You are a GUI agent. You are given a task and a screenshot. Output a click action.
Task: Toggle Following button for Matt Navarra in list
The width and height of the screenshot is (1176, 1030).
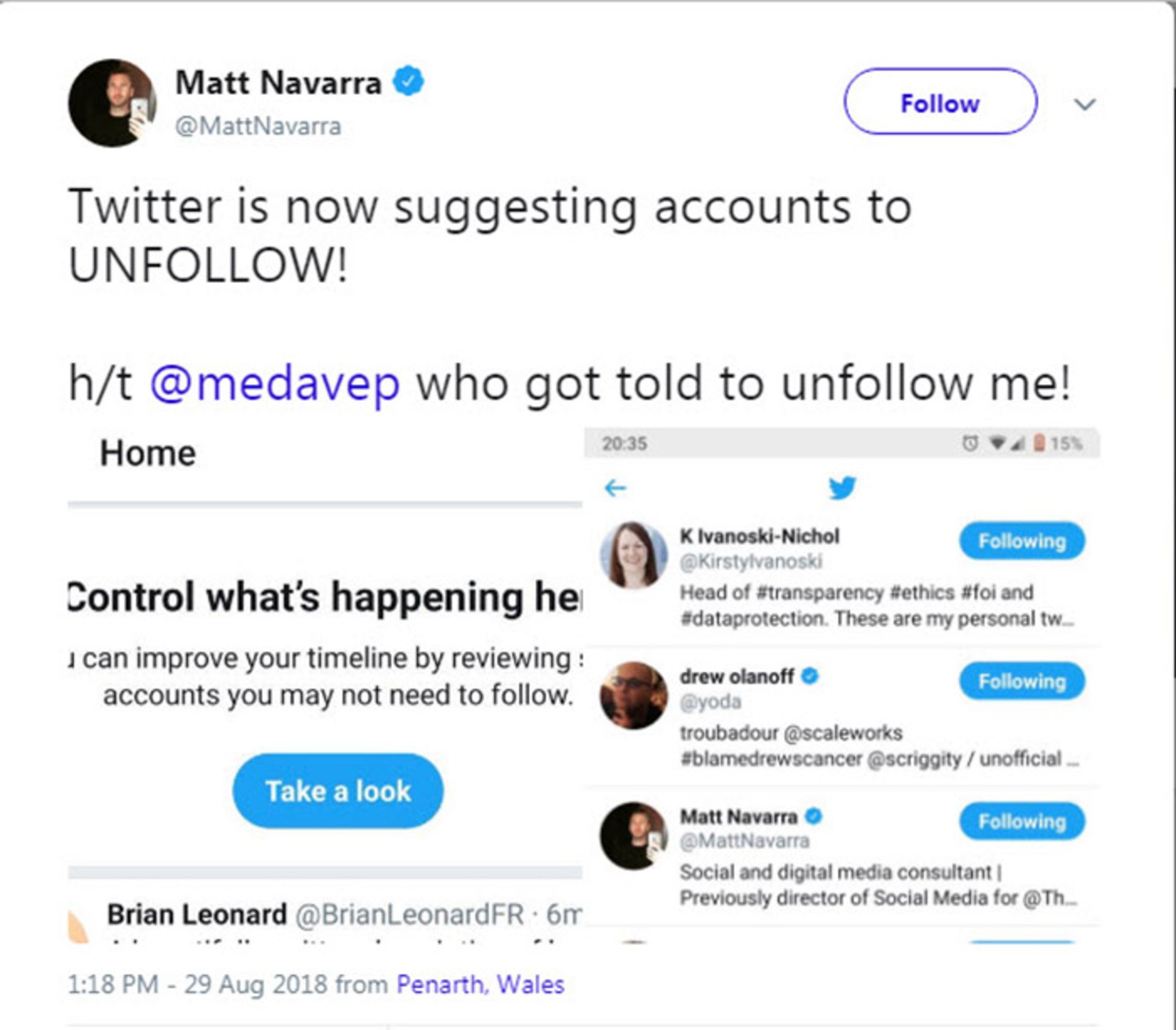coord(1022,821)
